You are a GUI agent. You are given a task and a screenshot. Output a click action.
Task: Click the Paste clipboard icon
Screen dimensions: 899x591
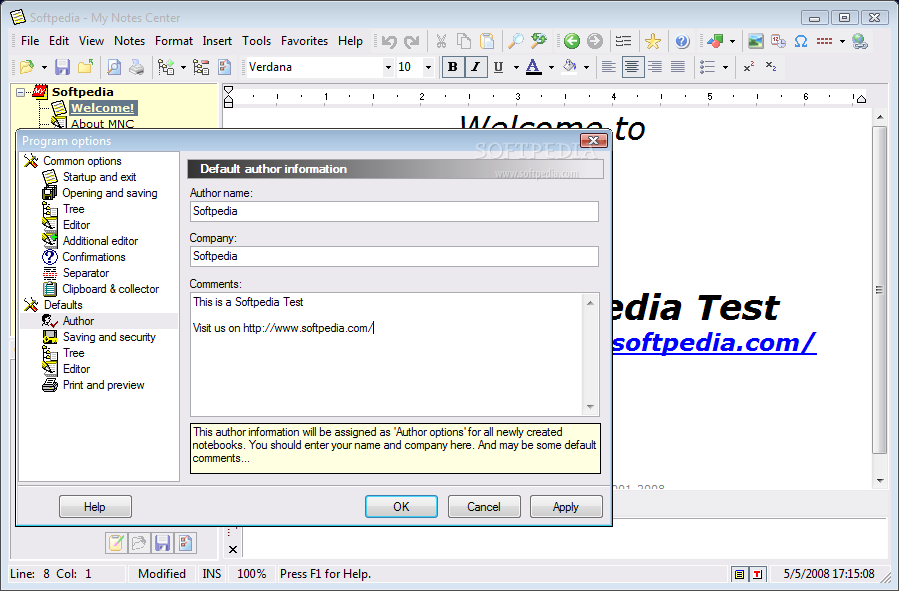pyautogui.click(x=486, y=41)
